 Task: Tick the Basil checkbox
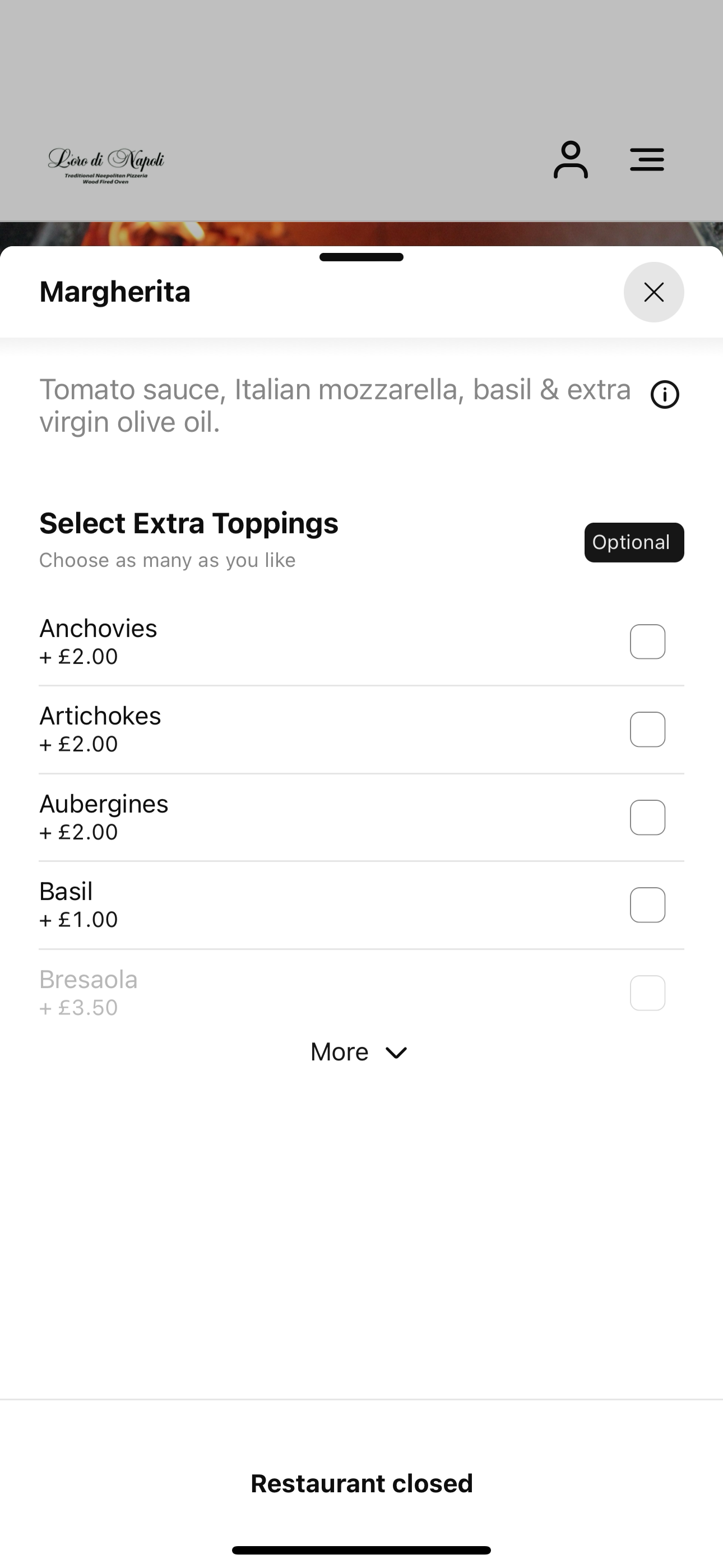point(647,905)
